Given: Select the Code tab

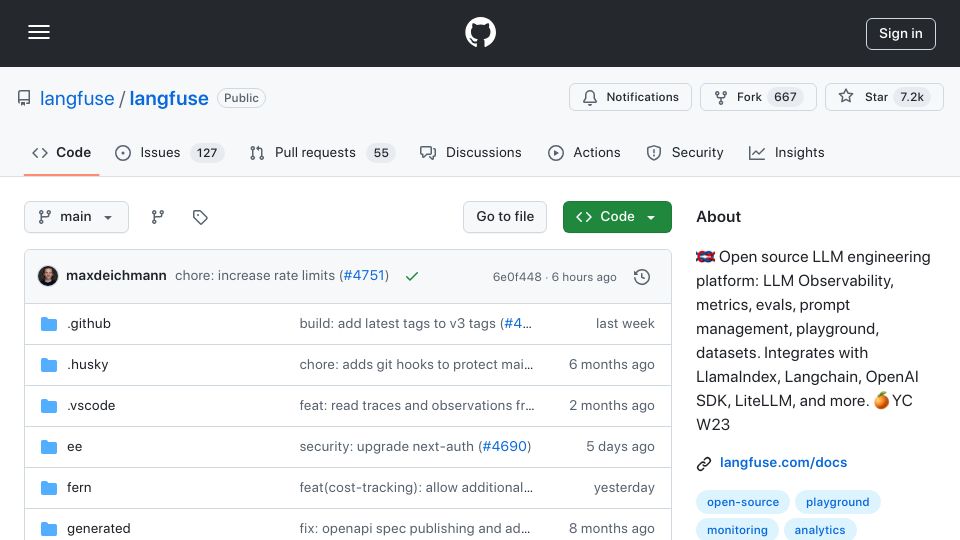Looking at the screenshot, I should pyautogui.click(x=61, y=152).
